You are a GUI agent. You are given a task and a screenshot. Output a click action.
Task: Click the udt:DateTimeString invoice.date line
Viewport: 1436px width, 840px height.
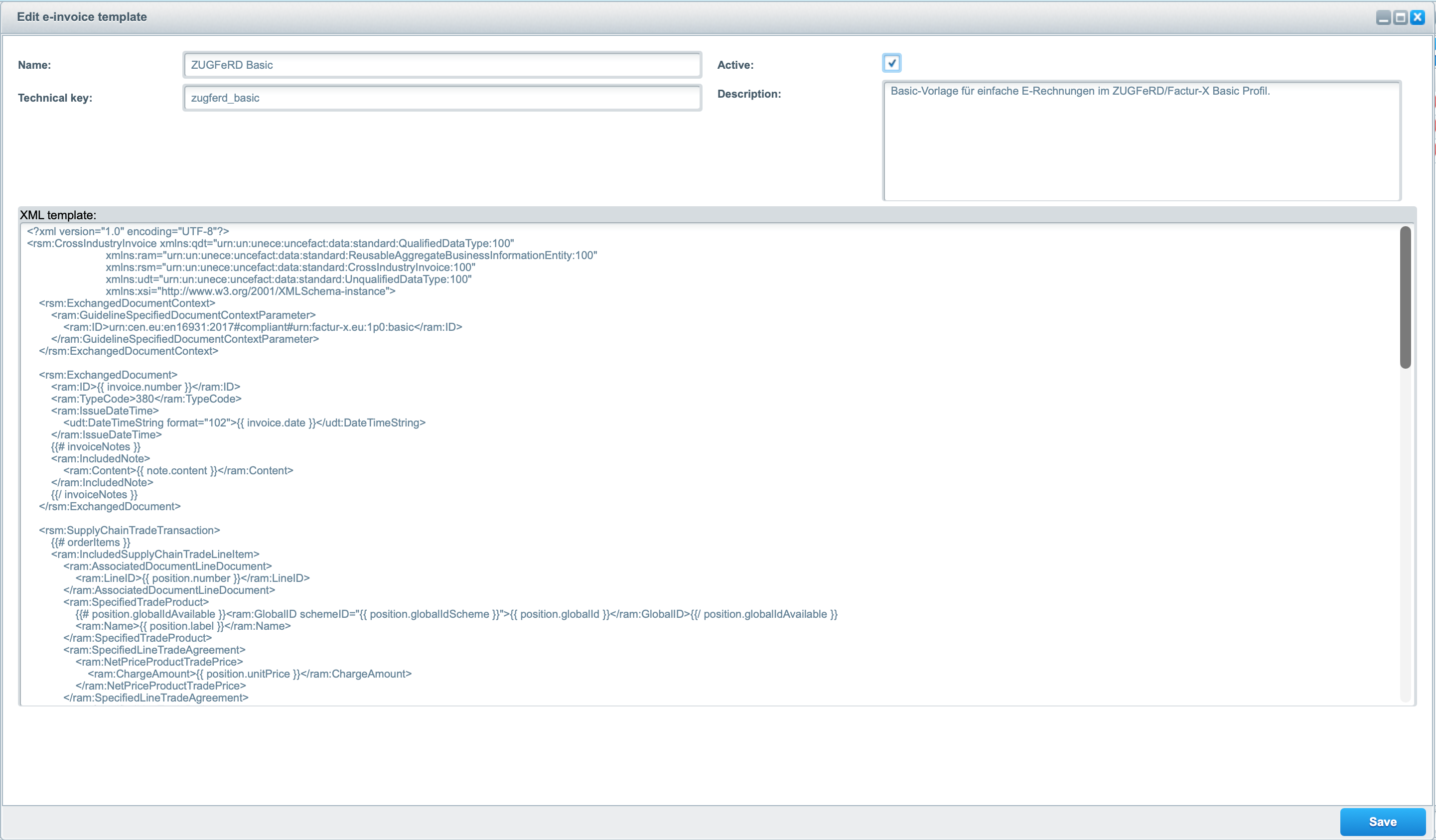tap(245, 423)
